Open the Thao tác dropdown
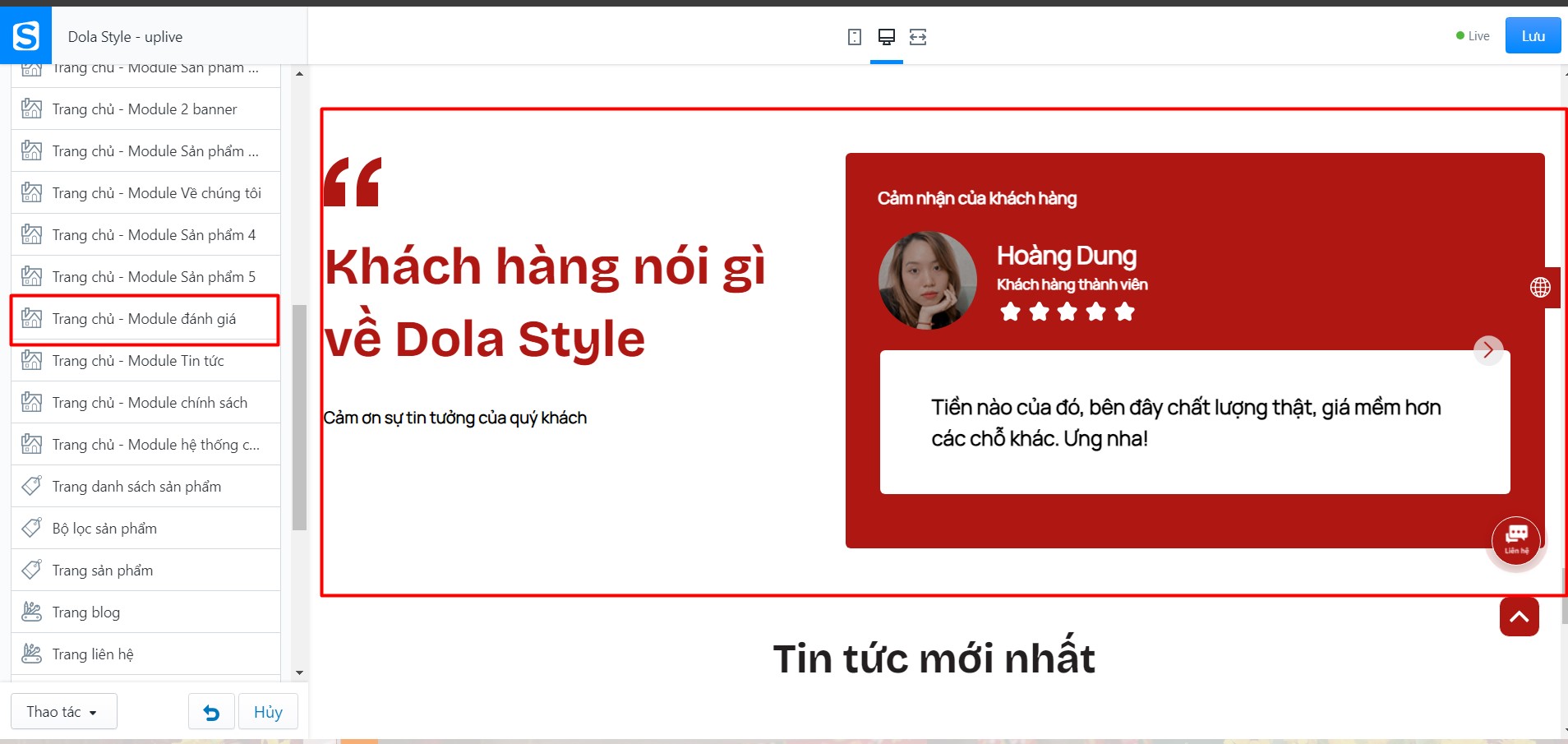The width and height of the screenshot is (1568, 744). coord(63,712)
